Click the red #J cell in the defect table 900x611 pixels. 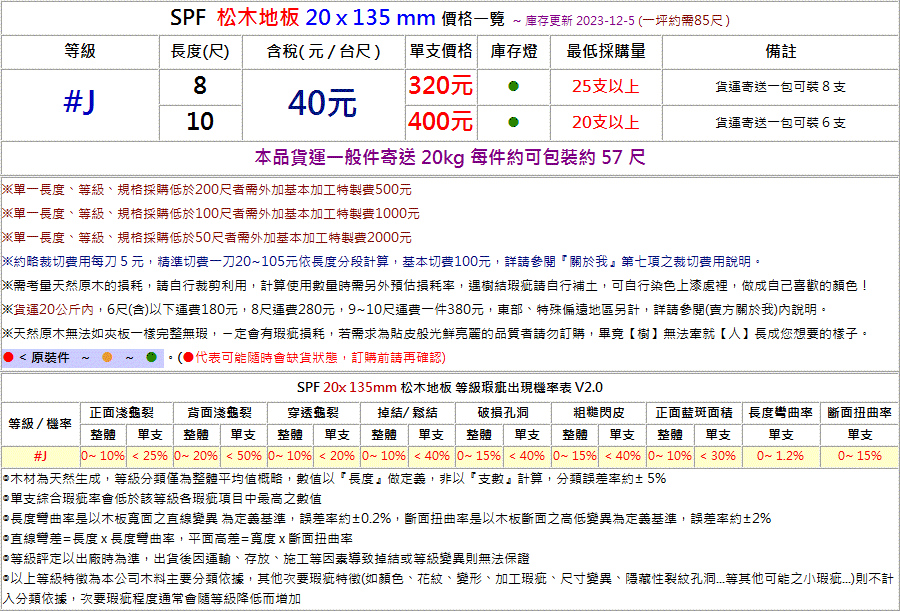pyautogui.click(x=40, y=456)
